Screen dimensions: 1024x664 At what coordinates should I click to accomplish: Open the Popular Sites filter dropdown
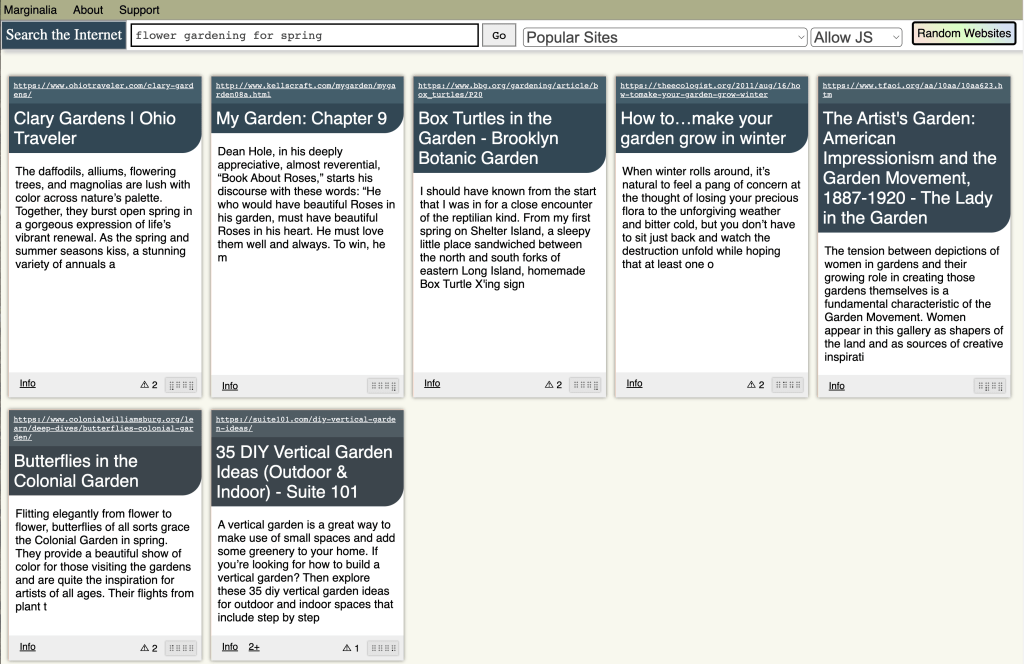pos(664,37)
